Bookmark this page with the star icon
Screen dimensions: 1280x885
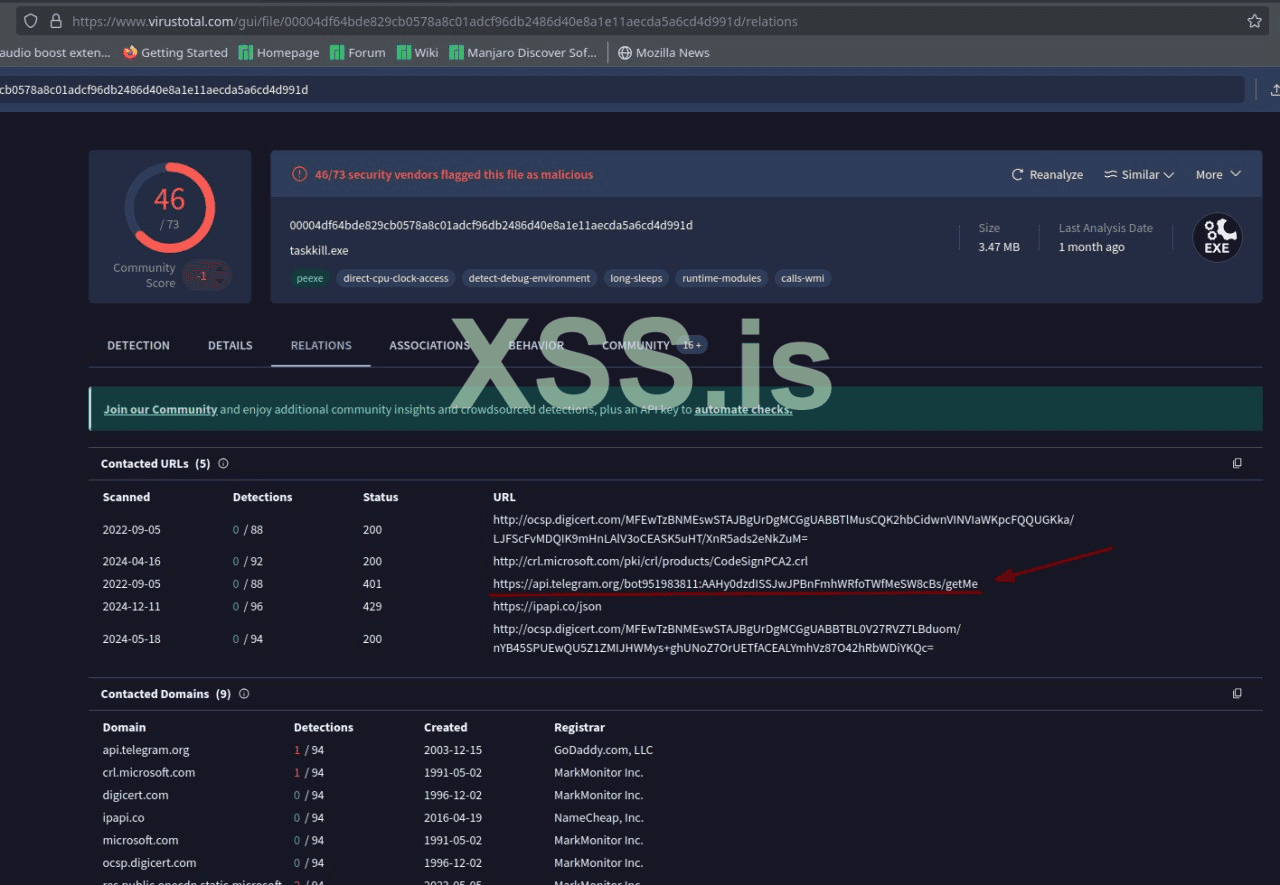pyautogui.click(x=1254, y=21)
